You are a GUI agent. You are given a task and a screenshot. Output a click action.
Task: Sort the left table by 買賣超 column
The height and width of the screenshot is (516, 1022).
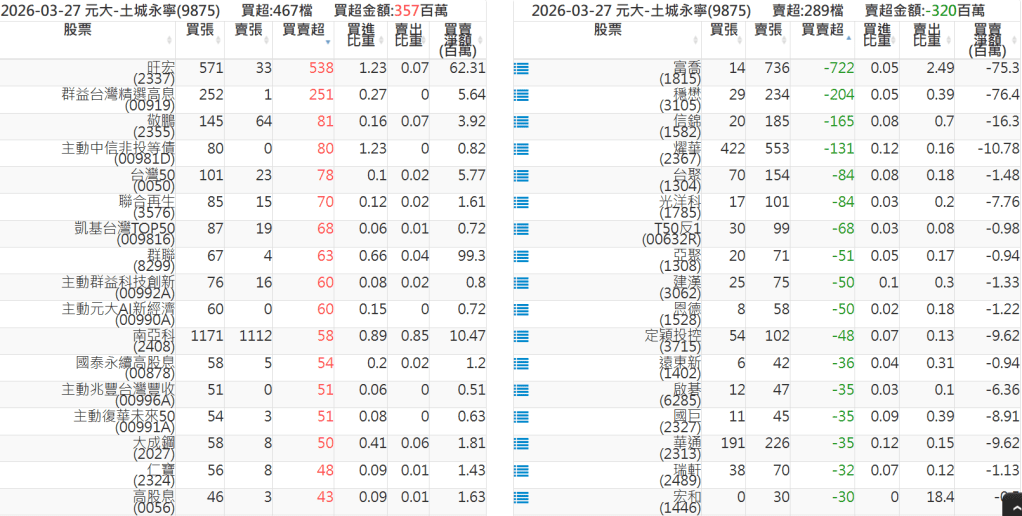point(303,30)
